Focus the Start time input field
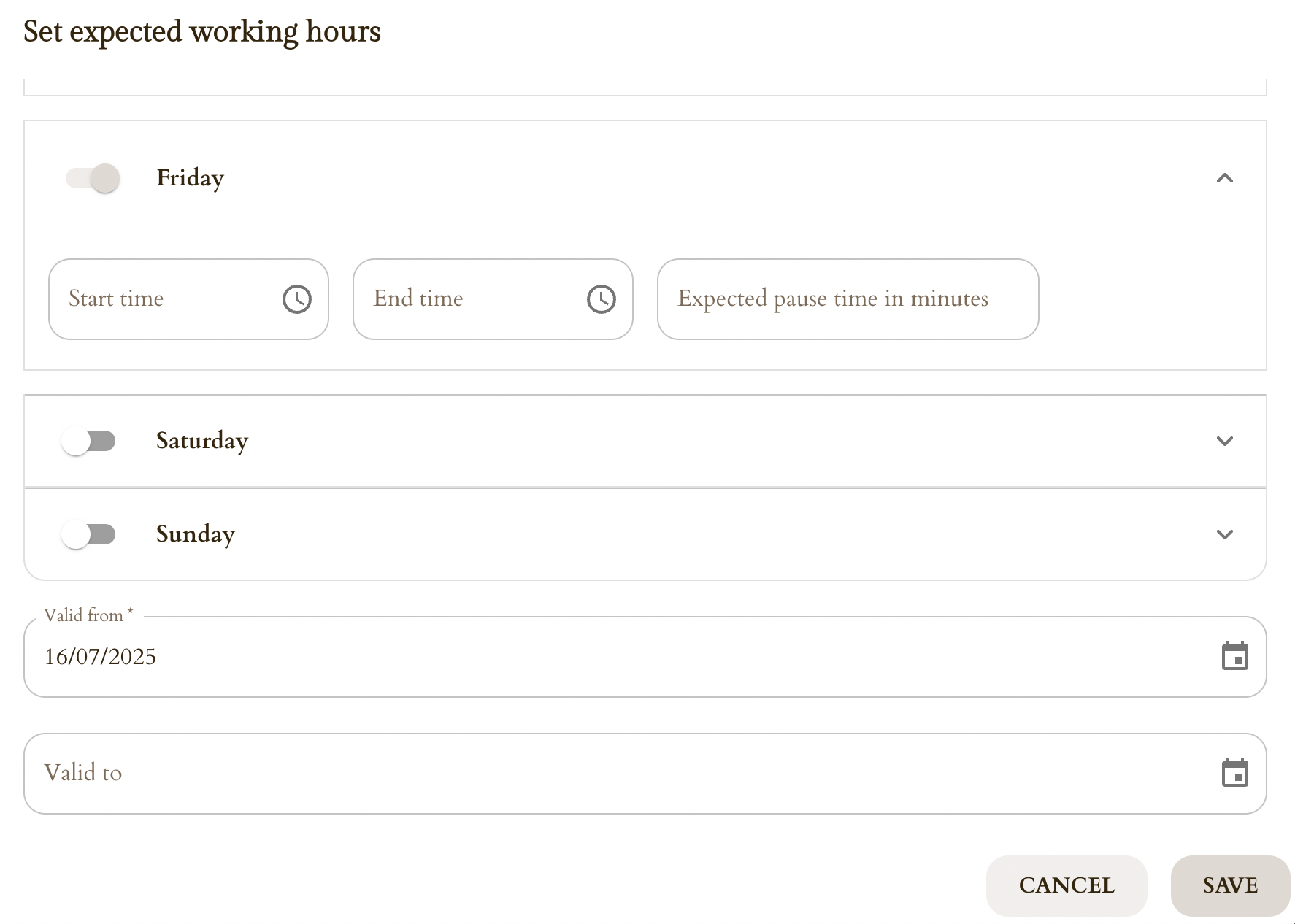This screenshot has height=924, width=1295. coord(188,299)
